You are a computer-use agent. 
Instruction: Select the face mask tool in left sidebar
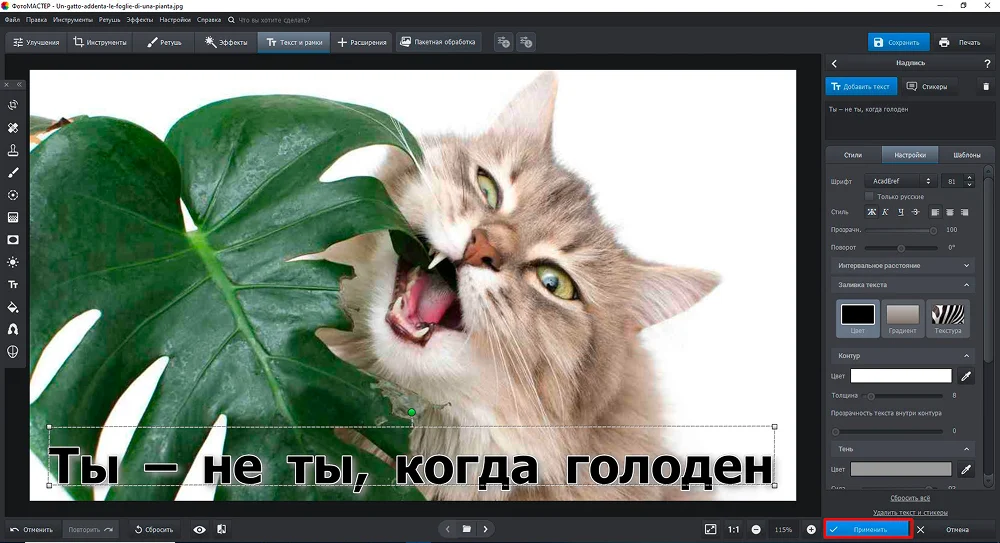coord(13,352)
